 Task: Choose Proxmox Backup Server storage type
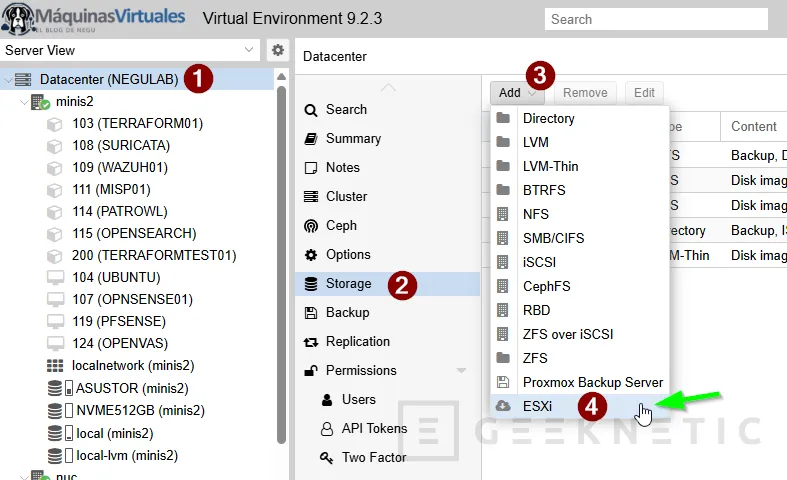coord(580,383)
